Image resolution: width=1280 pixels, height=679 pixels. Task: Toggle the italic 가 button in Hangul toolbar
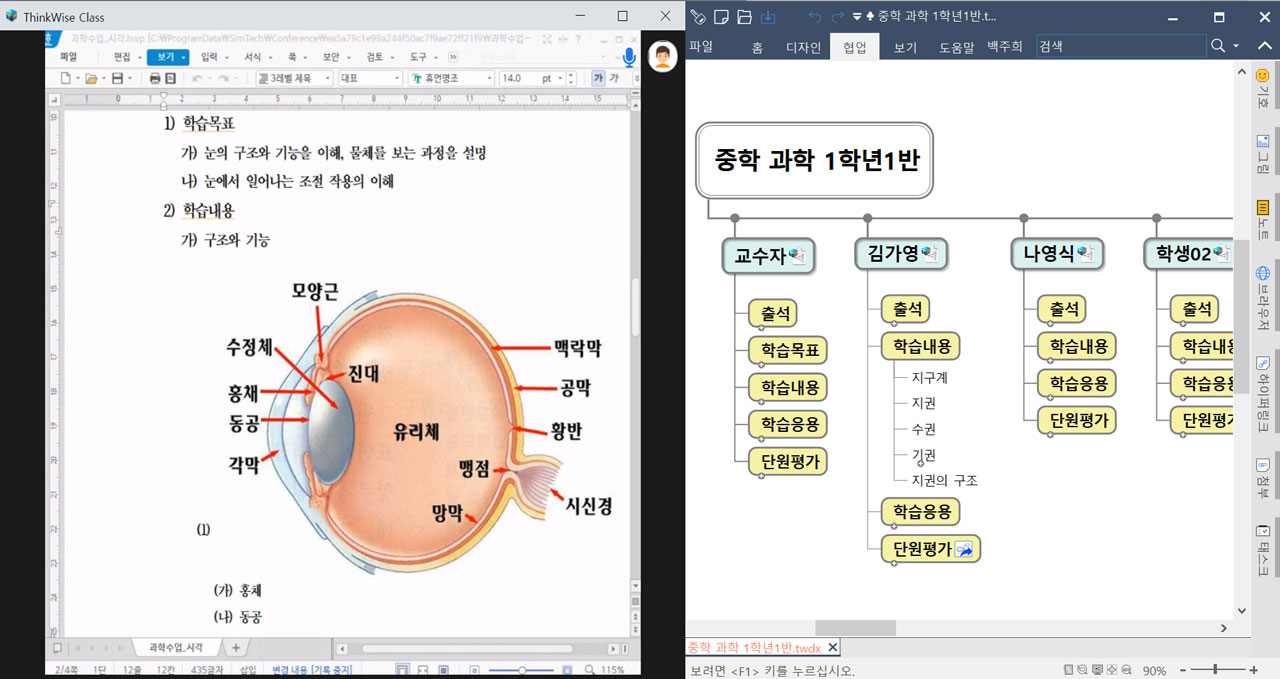point(615,78)
